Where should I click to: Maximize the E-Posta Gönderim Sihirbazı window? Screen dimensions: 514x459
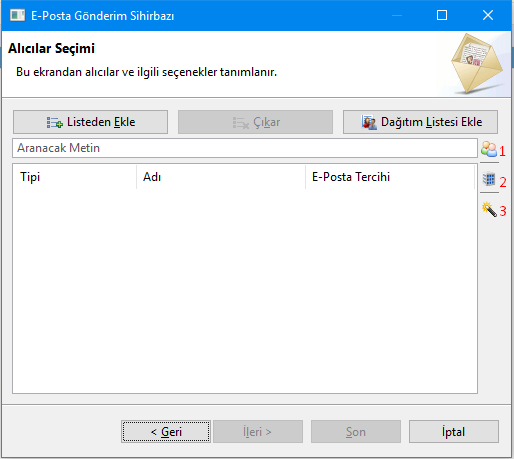[442, 15]
